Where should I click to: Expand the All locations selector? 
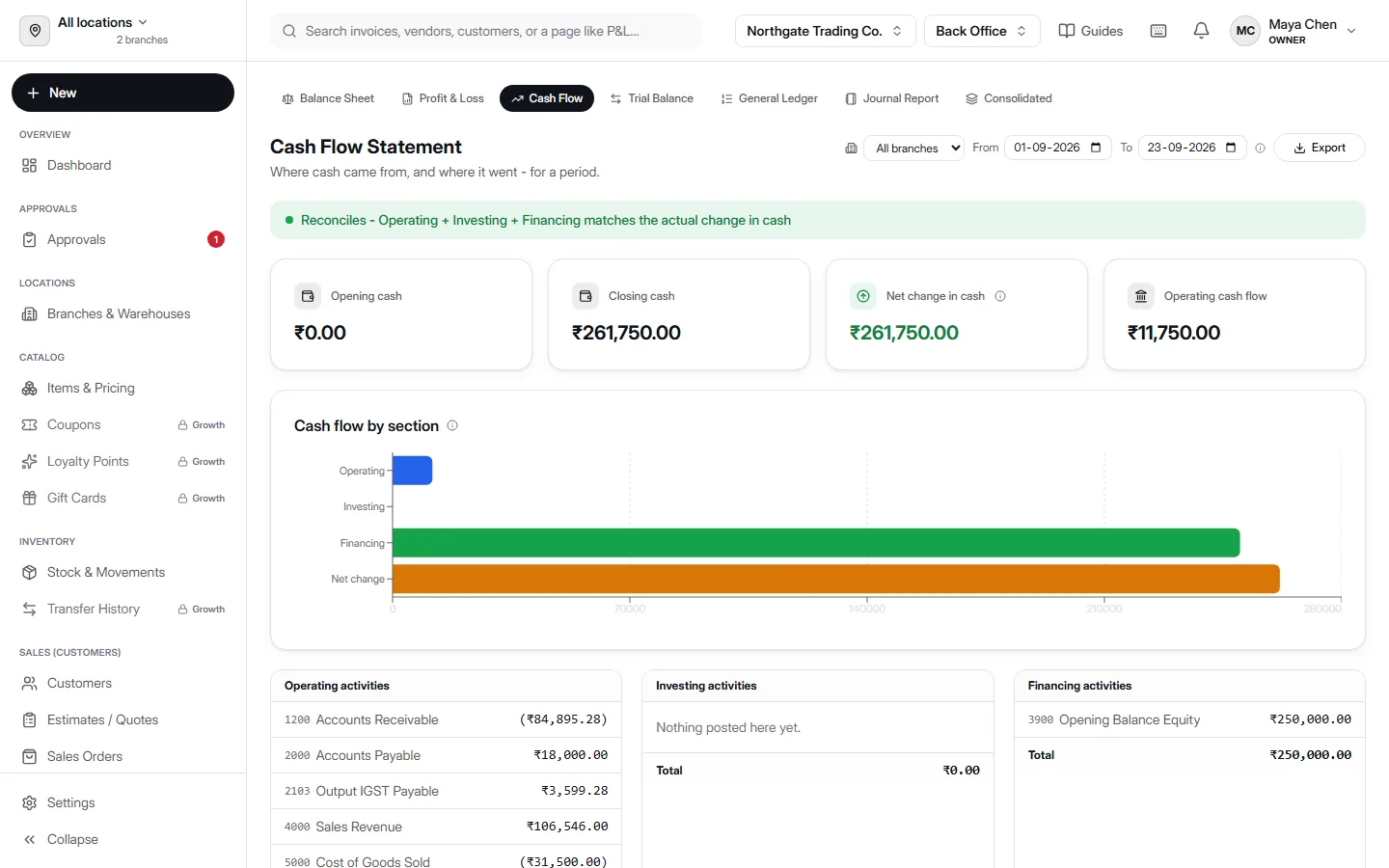[x=103, y=22]
